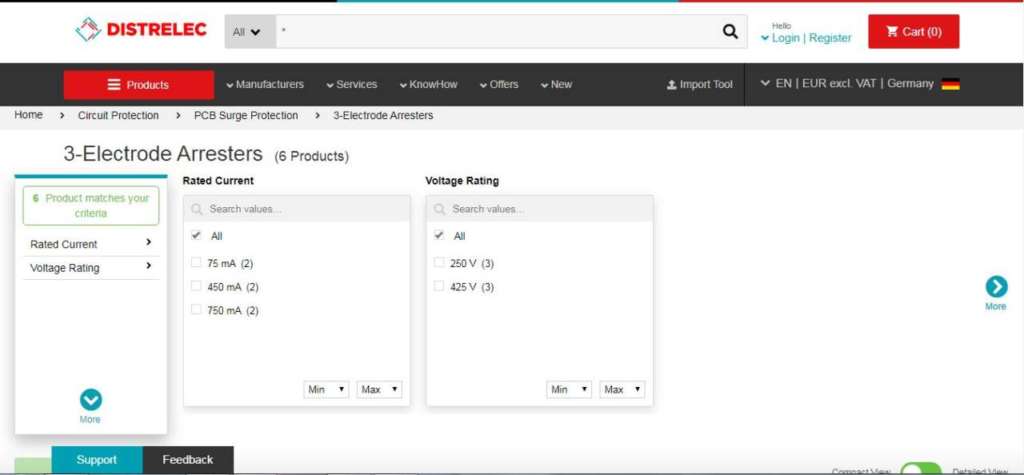Click the German flag icon

click(950, 84)
